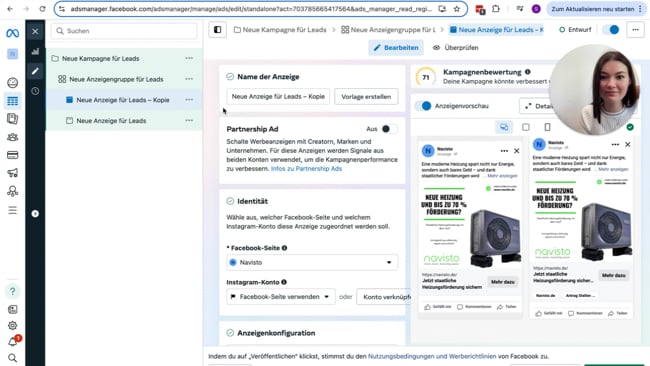
Task: Open the clock history icon
Action: click(x=35, y=91)
